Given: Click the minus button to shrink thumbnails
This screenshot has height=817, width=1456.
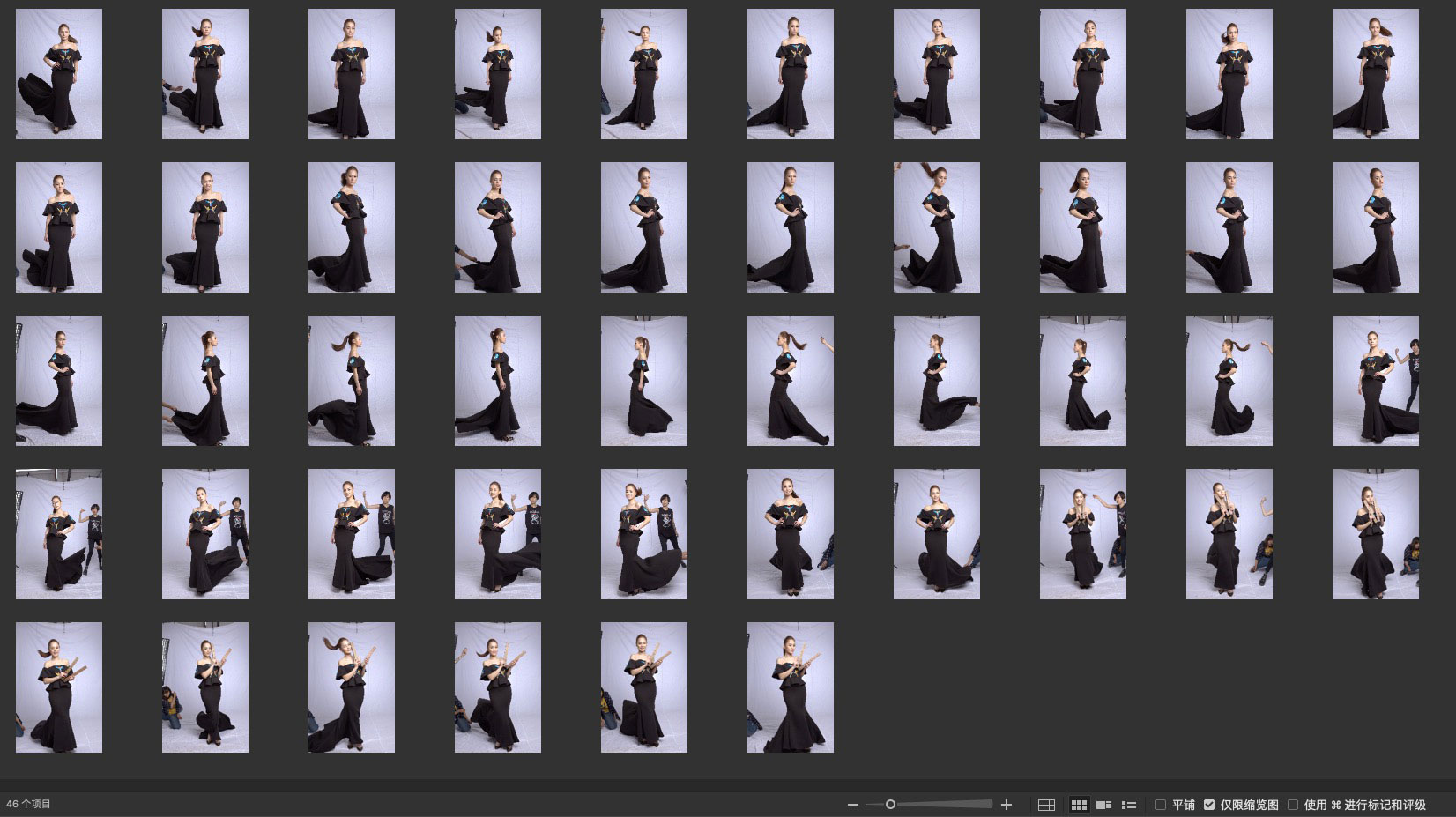Looking at the screenshot, I should [852, 805].
